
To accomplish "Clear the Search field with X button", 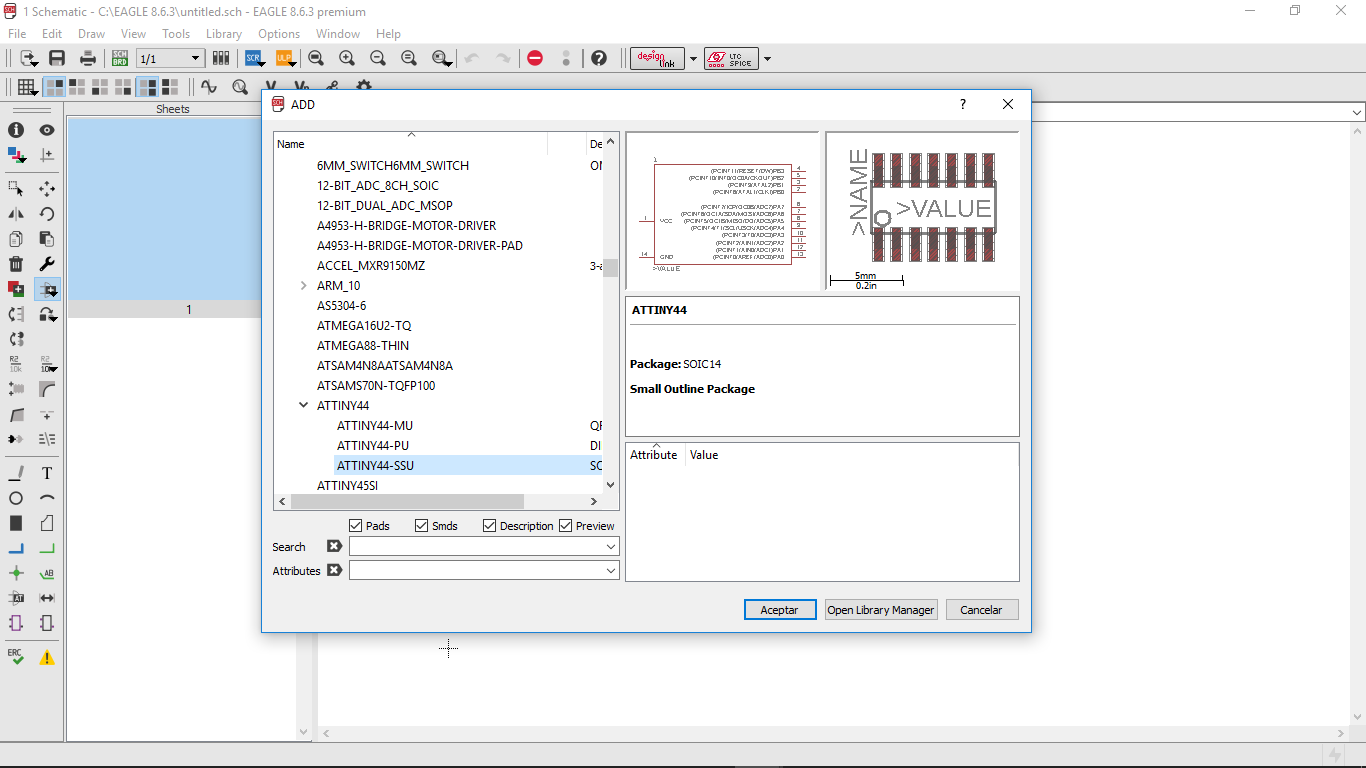I will 335,547.
